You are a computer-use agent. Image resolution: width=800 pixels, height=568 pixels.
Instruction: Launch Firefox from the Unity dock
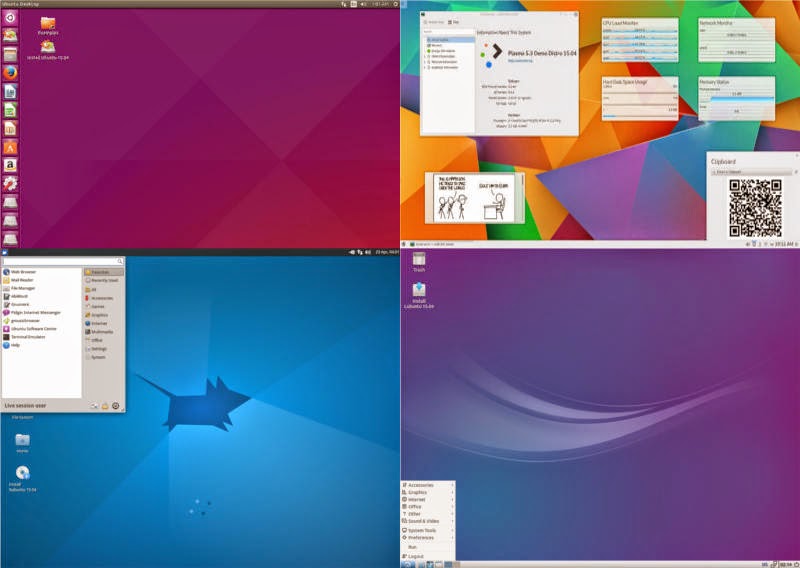pos(10,72)
